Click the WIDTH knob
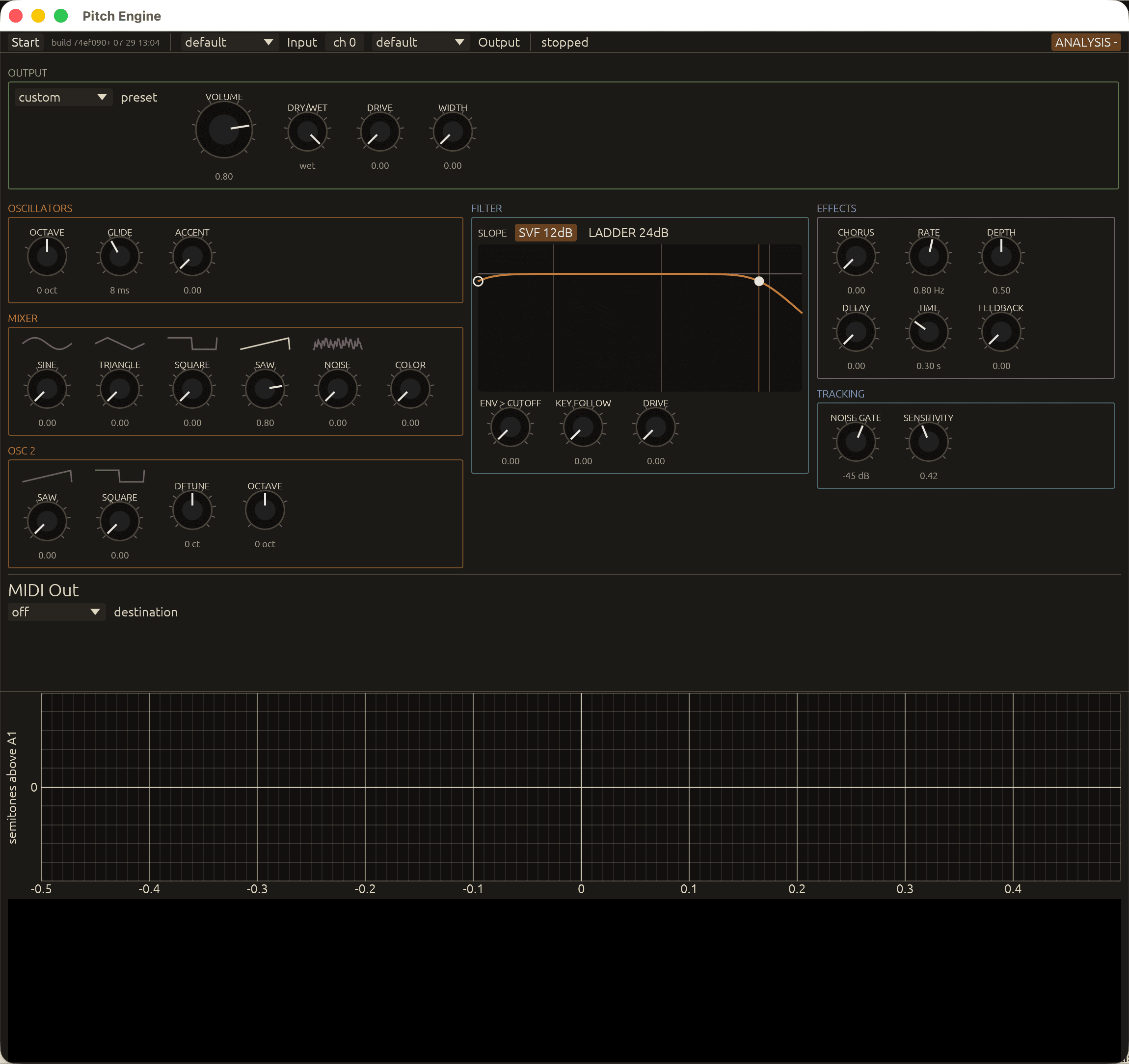 453,132
